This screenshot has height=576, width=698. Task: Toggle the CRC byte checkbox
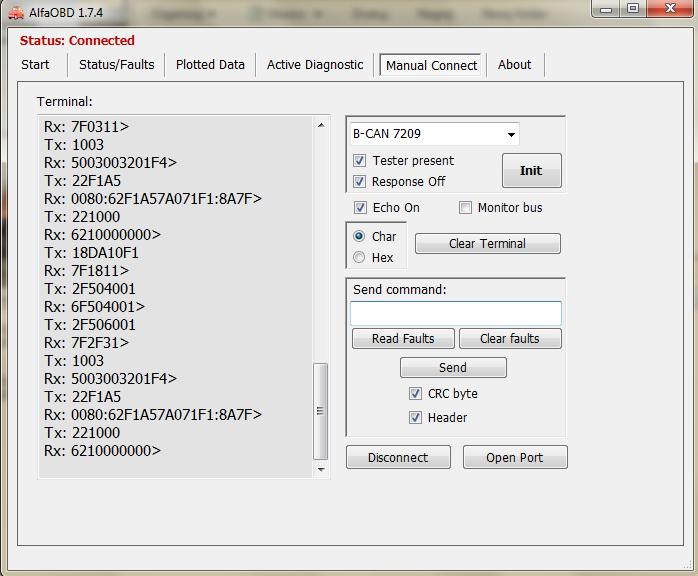415,393
